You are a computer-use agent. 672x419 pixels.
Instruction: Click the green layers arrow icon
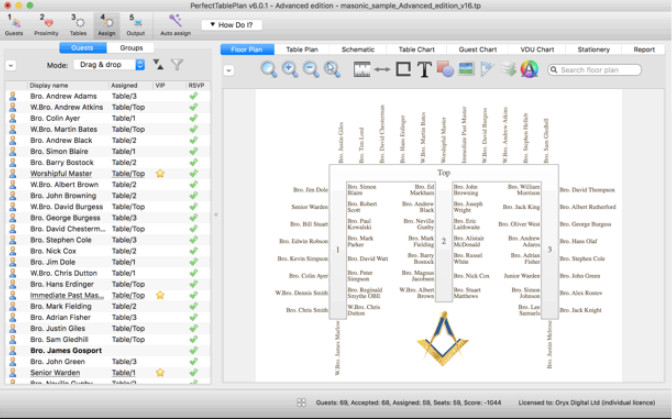(509, 69)
